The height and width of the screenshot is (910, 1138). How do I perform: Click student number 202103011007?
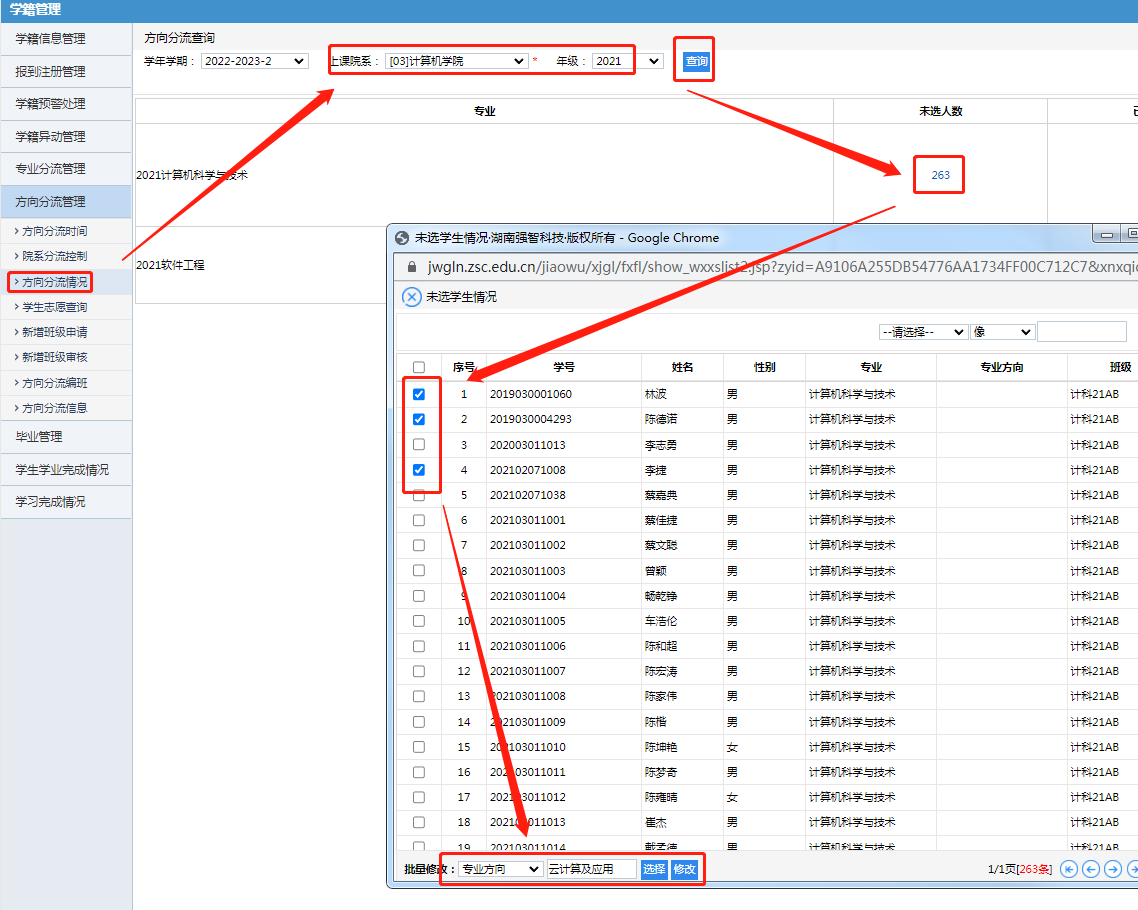click(528, 671)
